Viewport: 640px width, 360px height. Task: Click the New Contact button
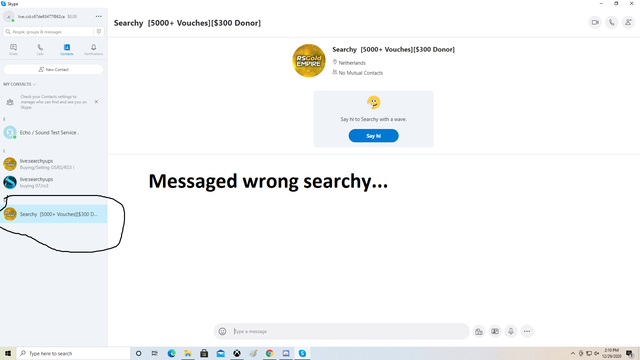pyautogui.click(x=53, y=69)
